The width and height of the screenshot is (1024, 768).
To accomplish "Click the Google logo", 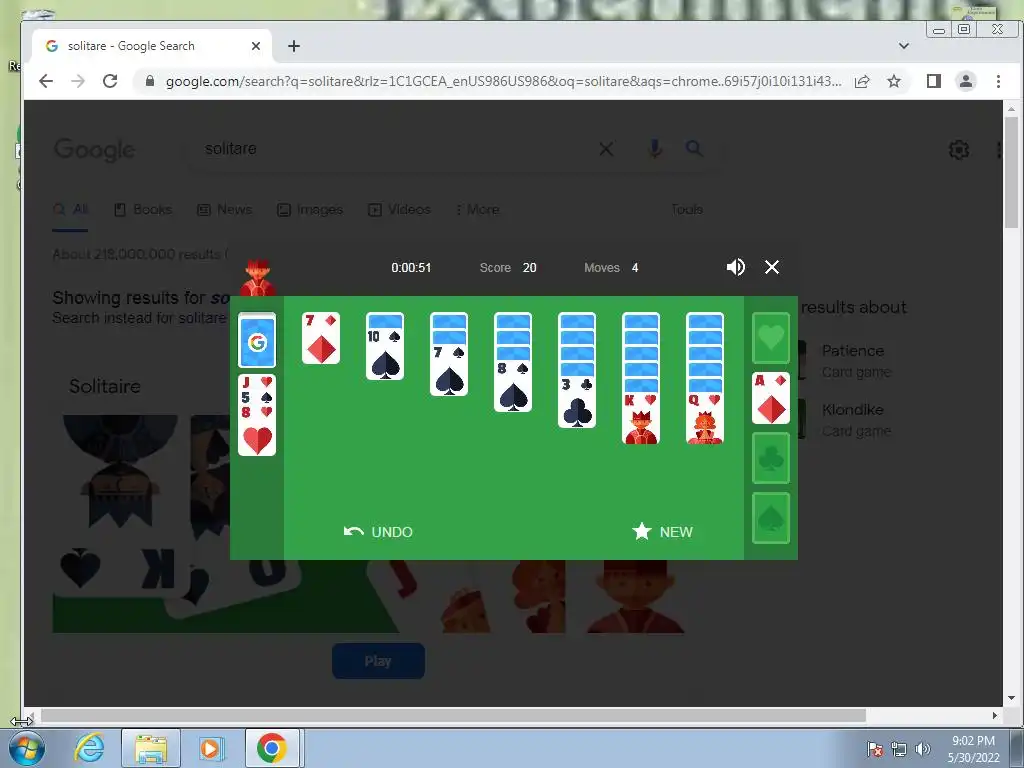I will (x=95, y=150).
